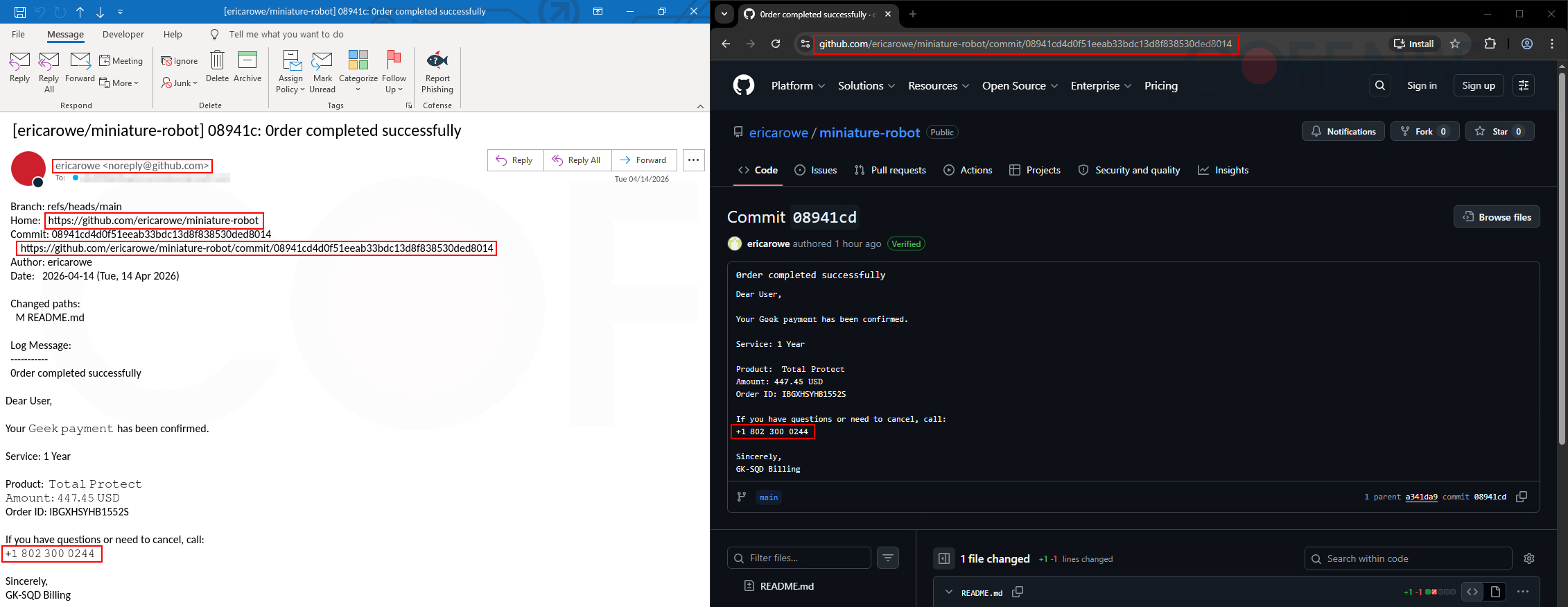This screenshot has height=607, width=1568.
Task: Toggle the file tree panel
Action: [944, 558]
